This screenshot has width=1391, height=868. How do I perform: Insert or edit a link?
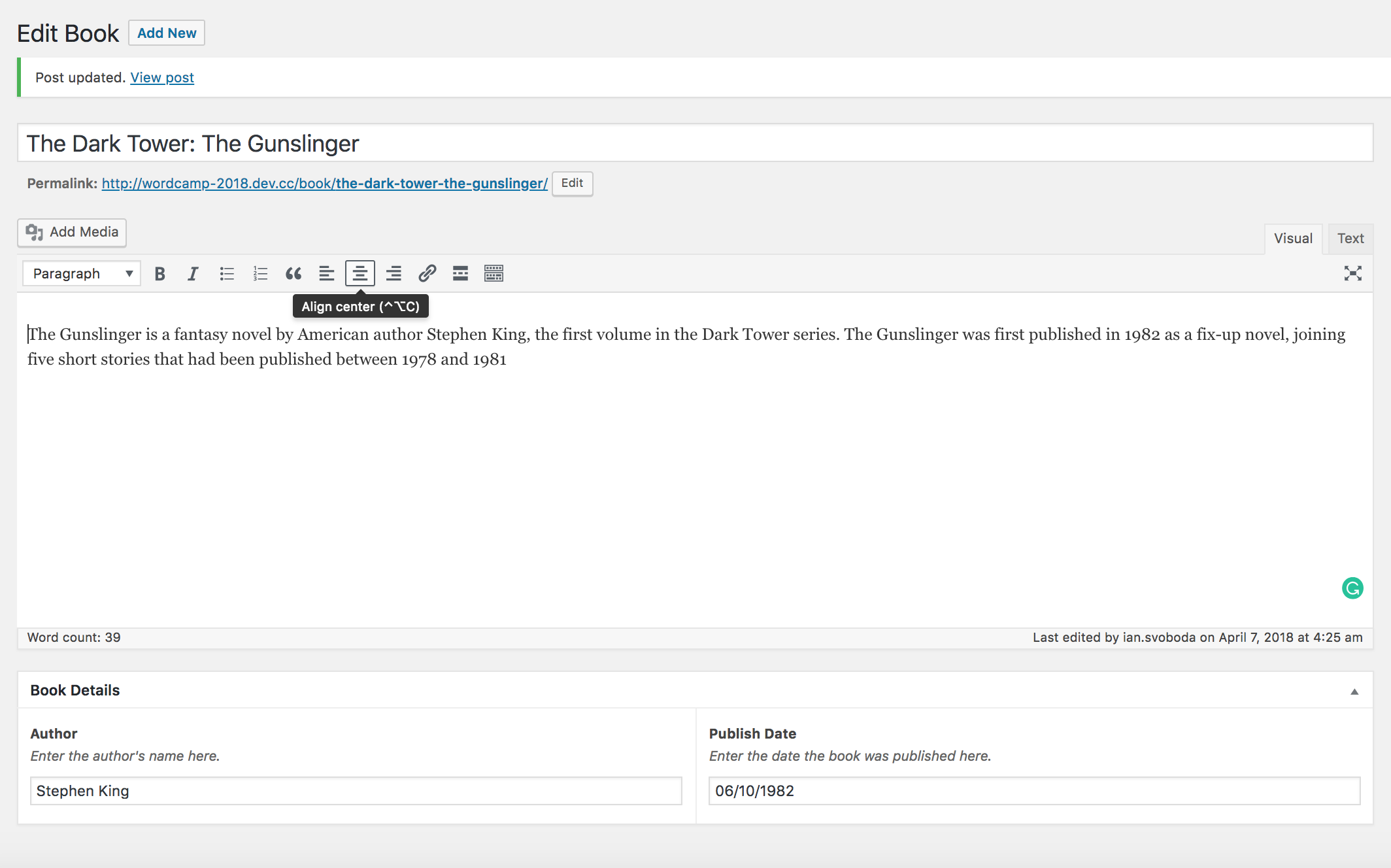point(427,274)
